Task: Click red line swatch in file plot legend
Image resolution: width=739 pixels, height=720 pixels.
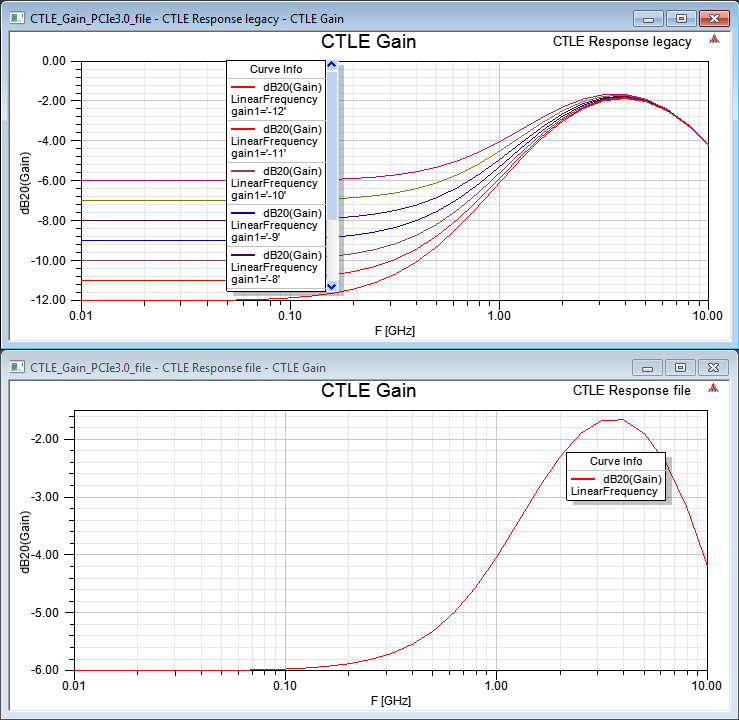Action: [x=583, y=479]
